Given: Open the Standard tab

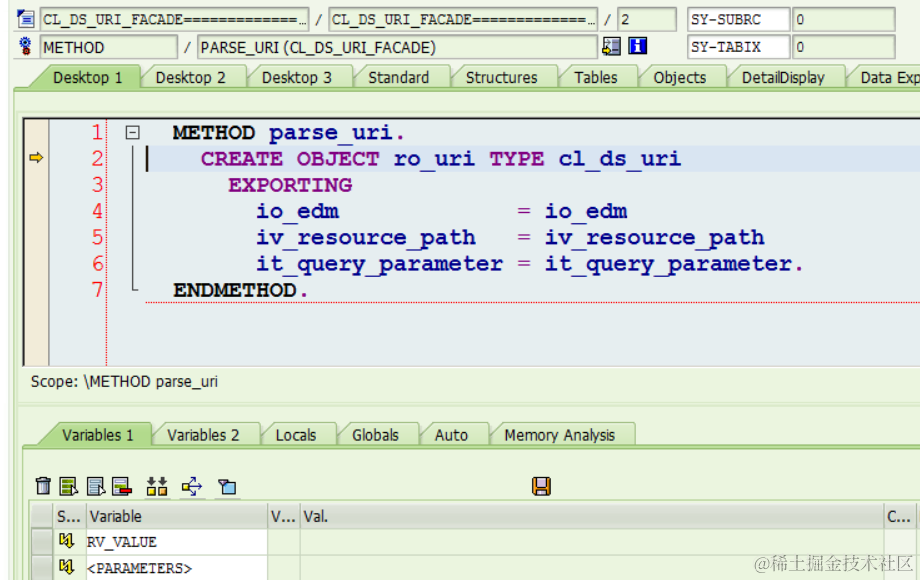Looking at the screenshot, I should point(398,77).
